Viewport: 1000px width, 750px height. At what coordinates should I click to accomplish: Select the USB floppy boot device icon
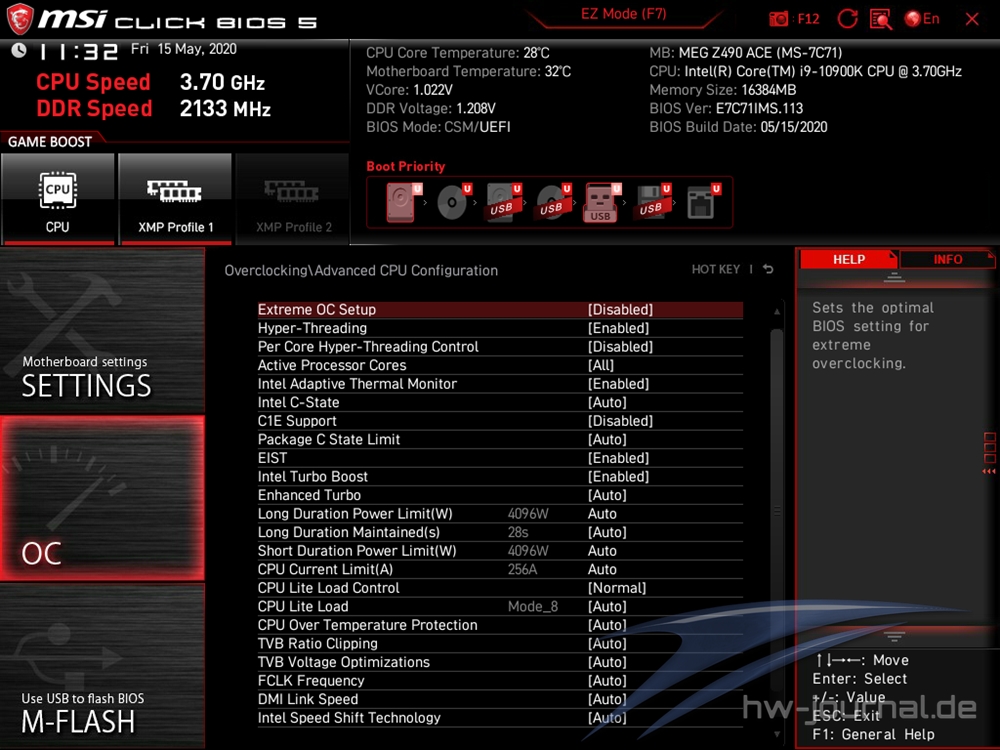click(x=653, y=202)
